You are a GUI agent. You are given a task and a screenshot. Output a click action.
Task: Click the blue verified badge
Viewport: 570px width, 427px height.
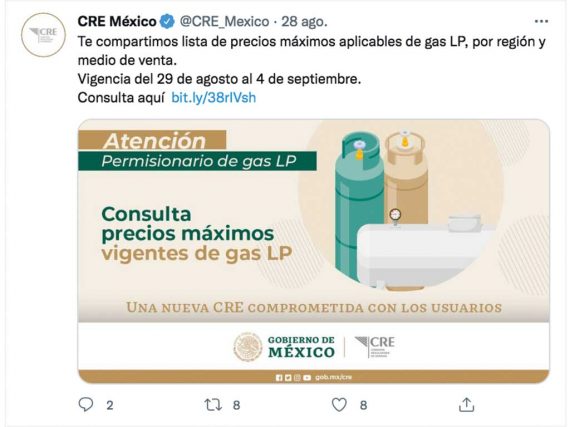(x=167, y=22)
